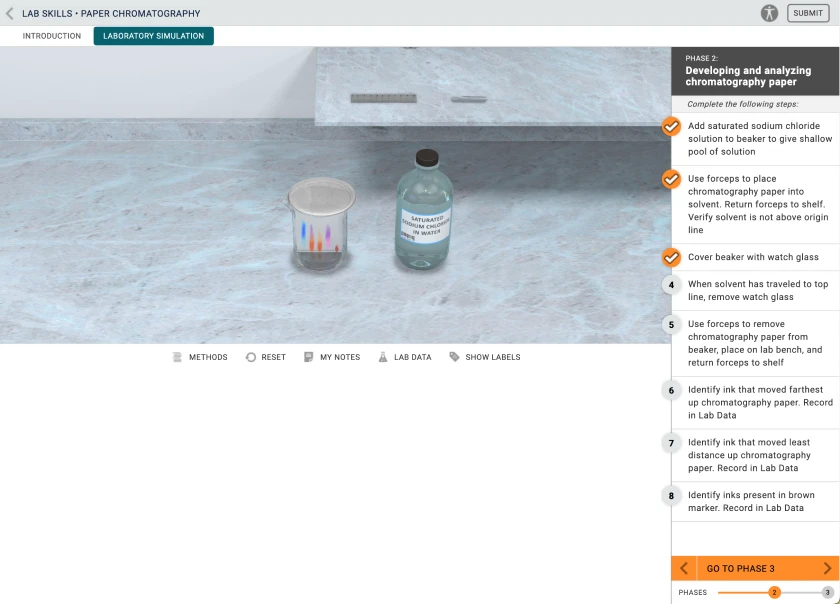This screenshot has width=840, height=604.
Task: Click the checkmark for add sodium chloride step
Action: [x=672, y=127]
